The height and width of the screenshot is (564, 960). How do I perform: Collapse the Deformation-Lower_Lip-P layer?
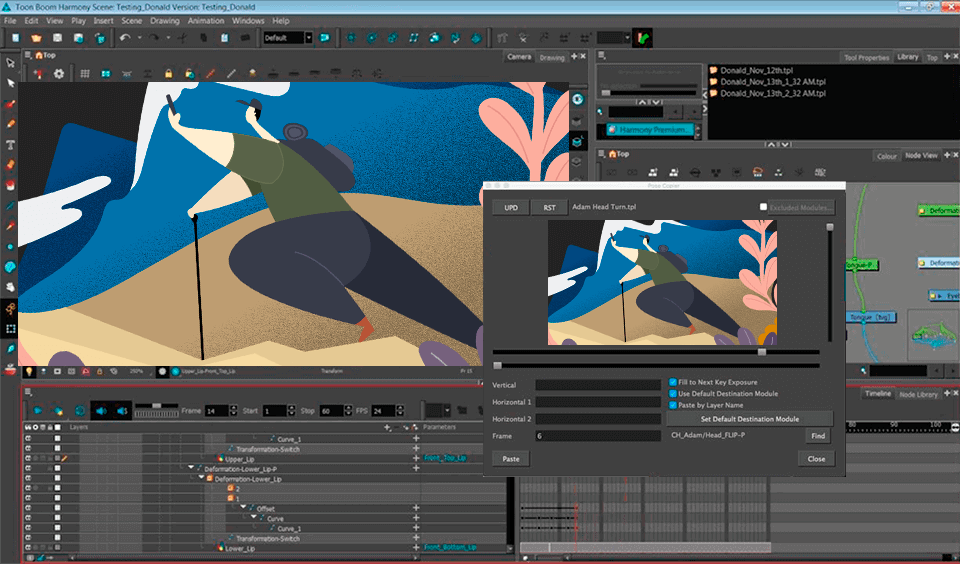pos(191,468)
